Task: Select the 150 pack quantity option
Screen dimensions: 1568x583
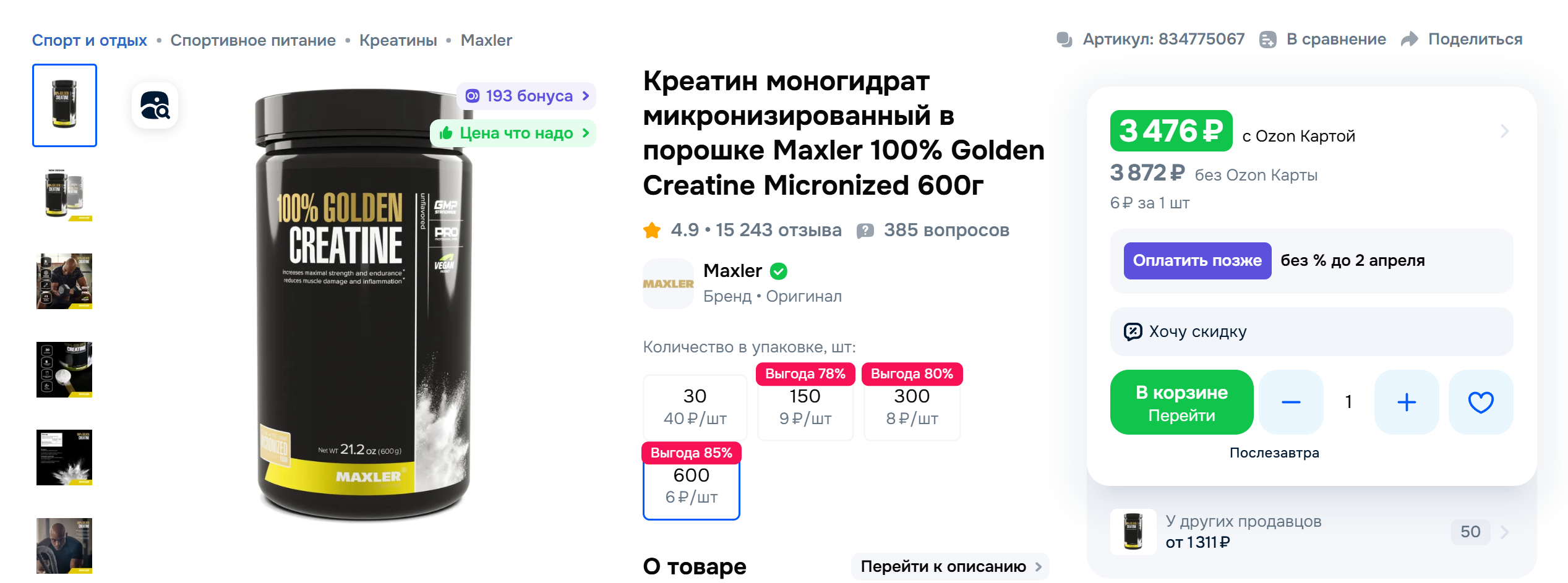Action: [805, 407]
